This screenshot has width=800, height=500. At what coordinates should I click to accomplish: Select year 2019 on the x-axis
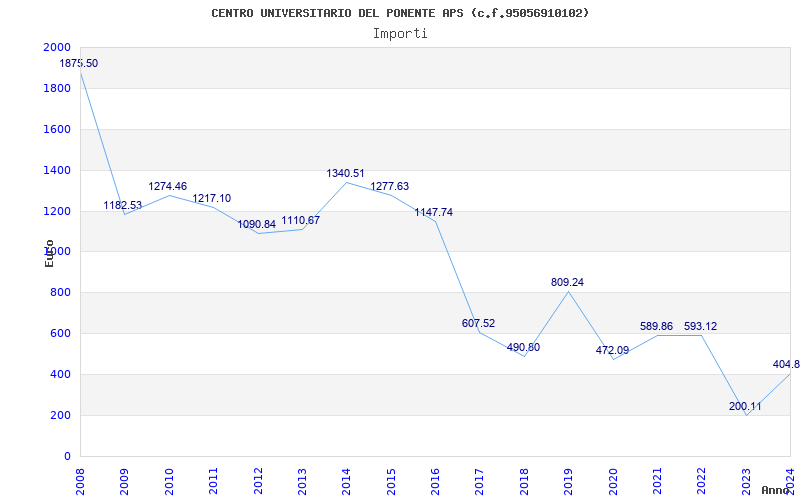(x=568, y=481)
